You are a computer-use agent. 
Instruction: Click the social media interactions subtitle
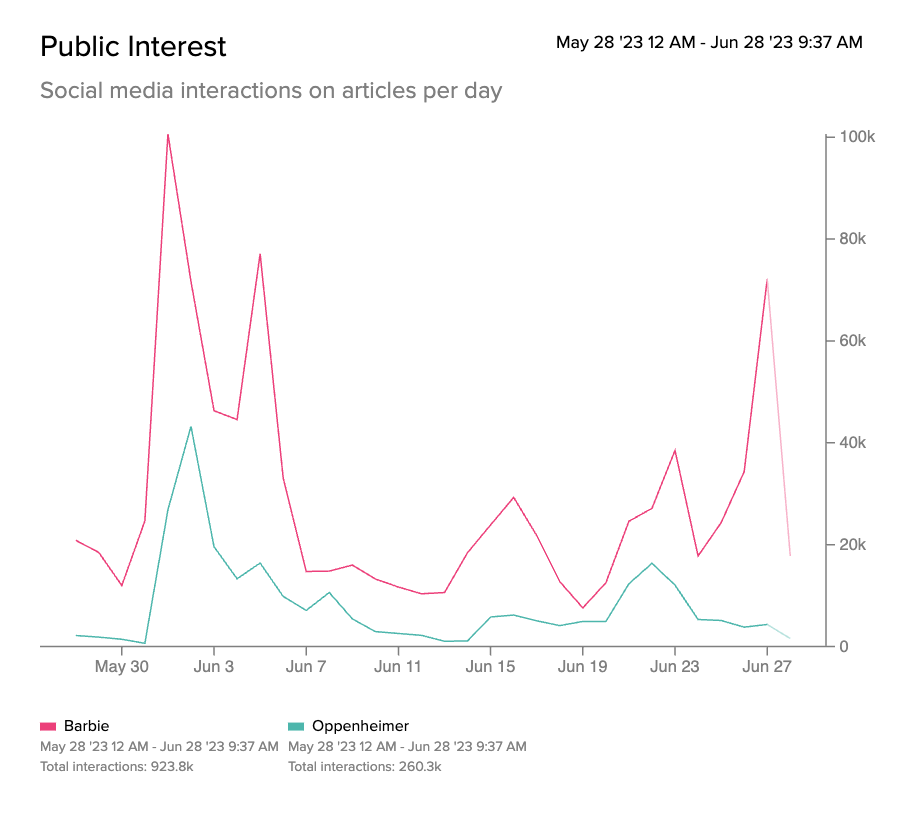pos(270,91)
